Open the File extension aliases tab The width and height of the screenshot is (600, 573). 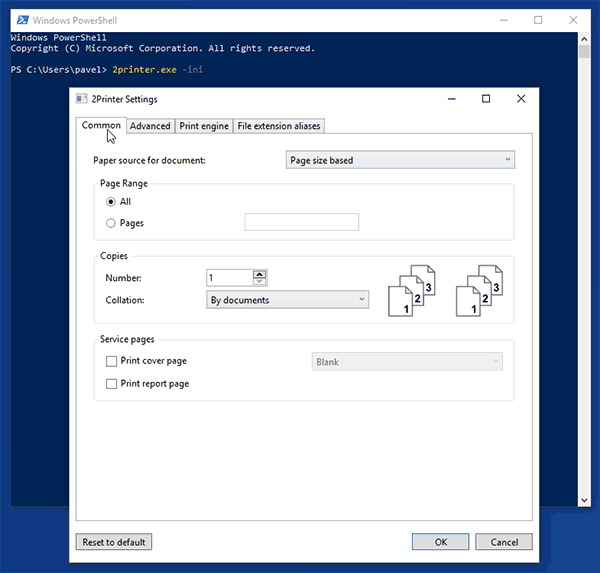[279, 126]
